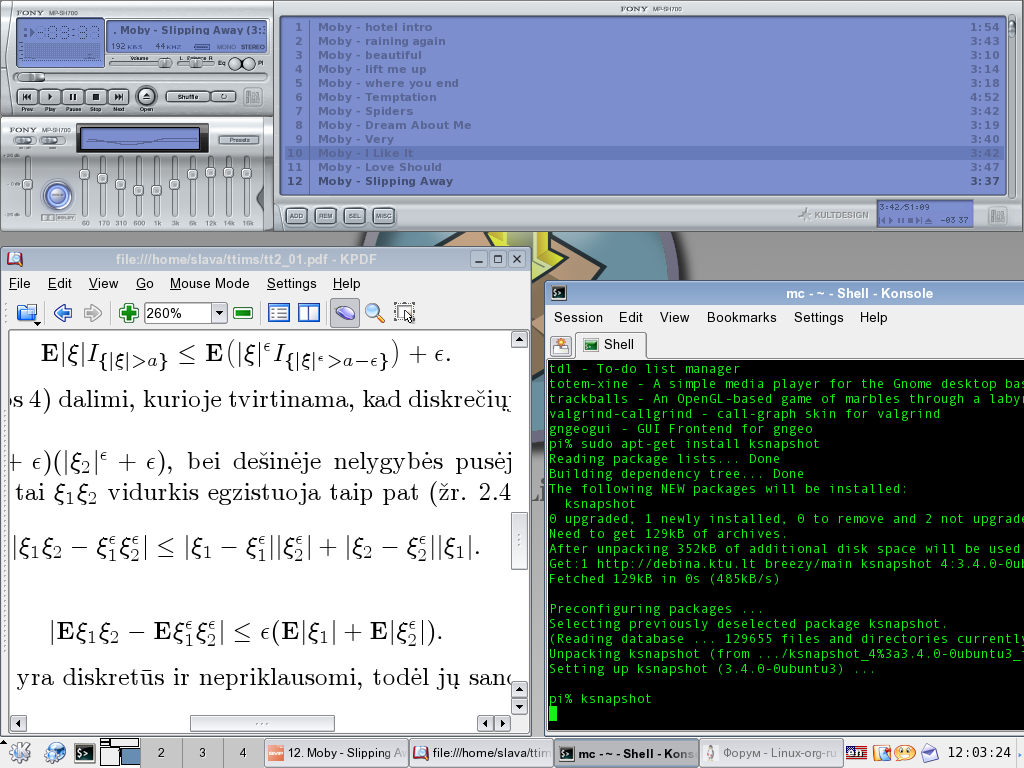Click the Volume slider handle
The image size is (1024, 768).
coord(165,63)
